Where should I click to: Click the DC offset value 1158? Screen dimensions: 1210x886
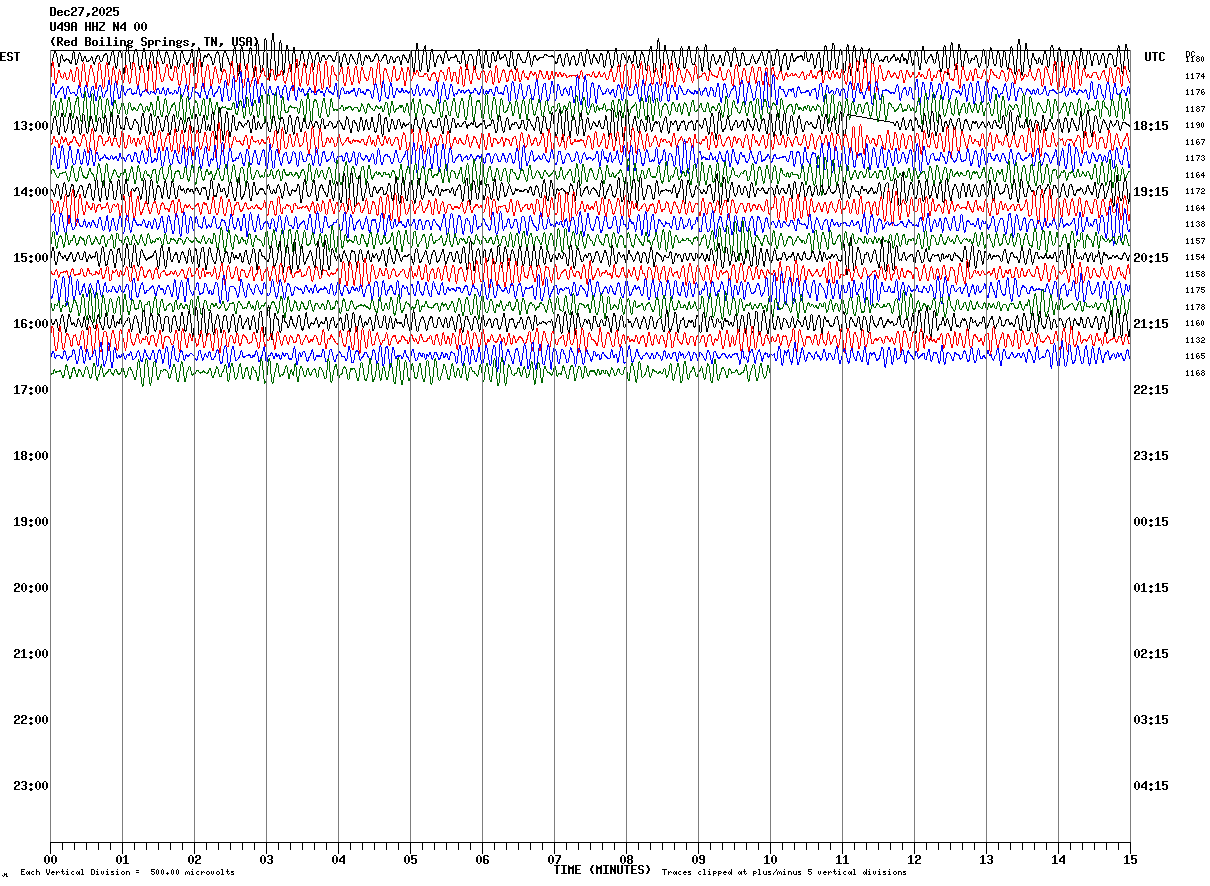click(x=1195, y=274)
